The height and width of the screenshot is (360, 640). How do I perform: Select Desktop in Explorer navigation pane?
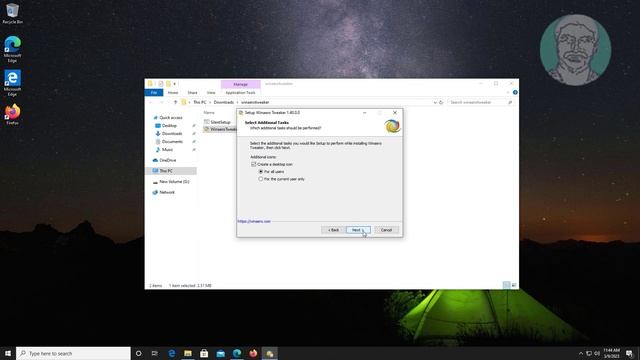pos(169,126)
